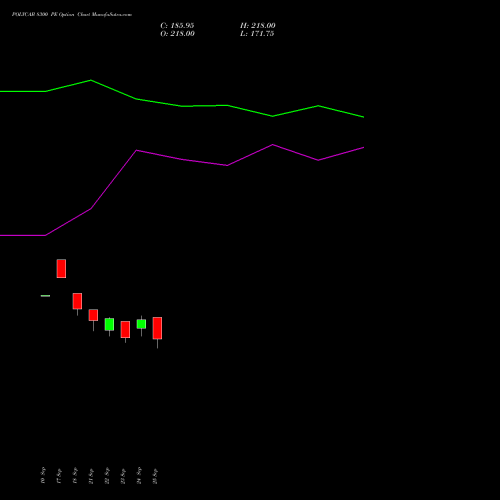Select the low value 'L: 171.75'
Screen dimensions: 500x500
[x=257, y=34]
